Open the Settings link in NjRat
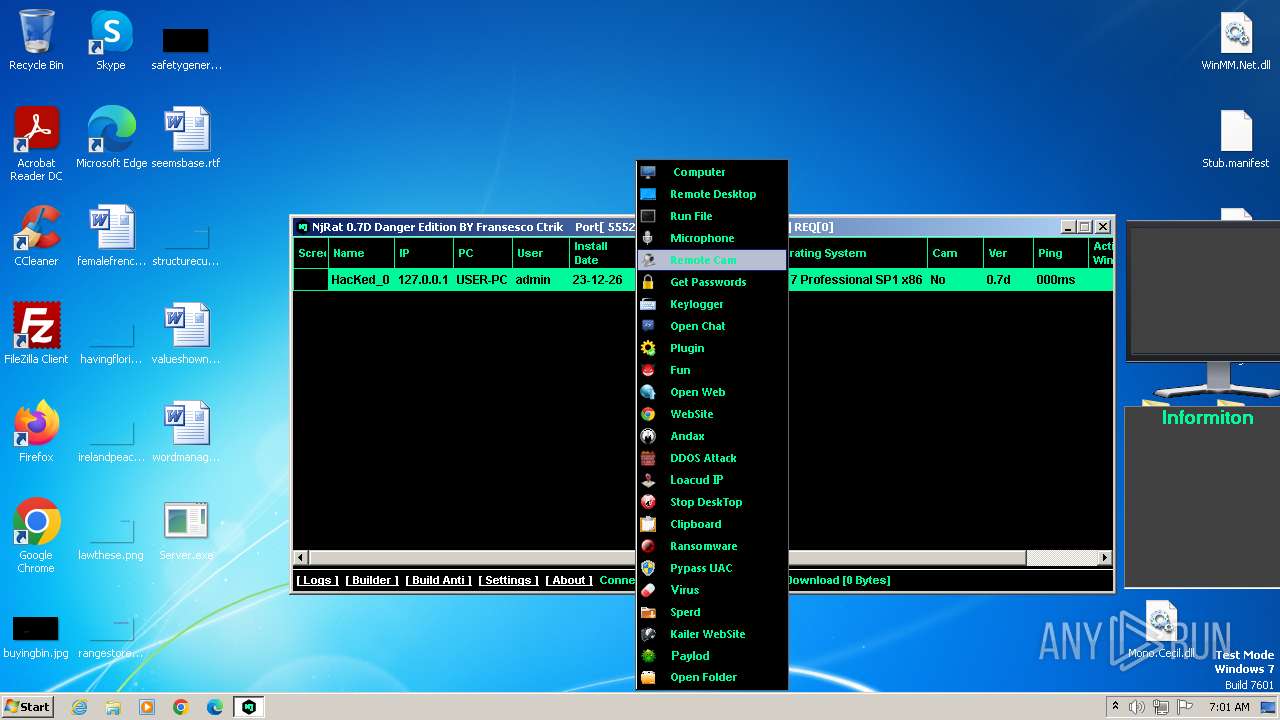The height and width of the screenshot is (720, 1280). (x=508, y=580)
